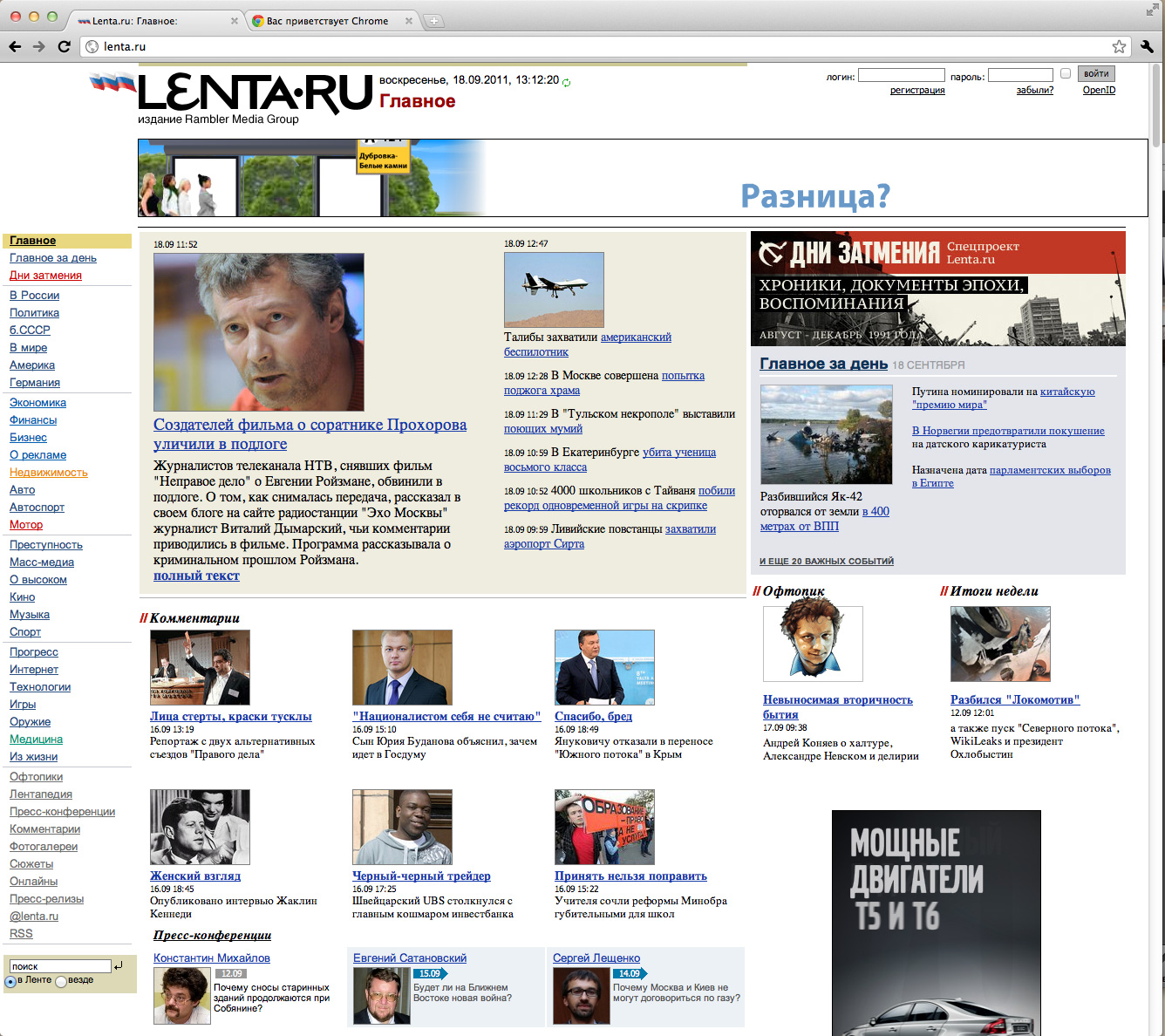1165x1036 pixels.
Task: Reload the page with refresh icon
Action: point(64,47)
